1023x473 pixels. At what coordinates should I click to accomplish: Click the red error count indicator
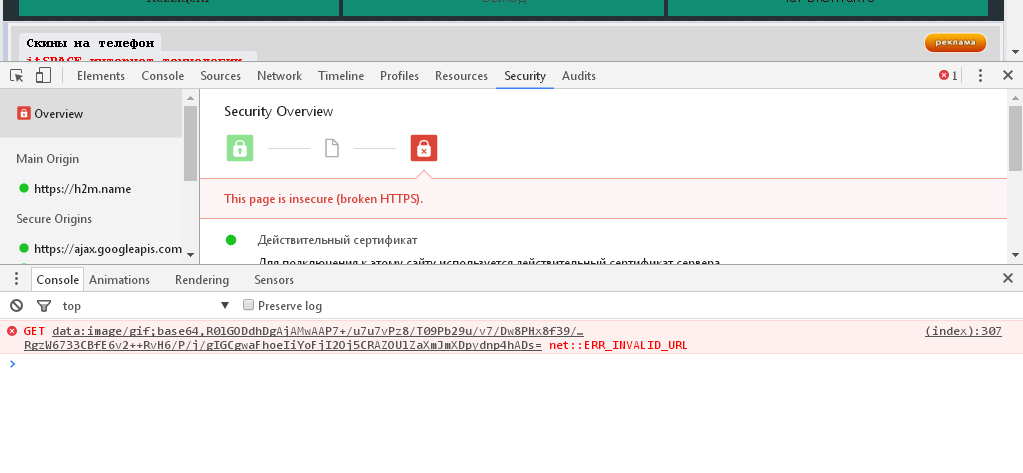coord(948,76)
